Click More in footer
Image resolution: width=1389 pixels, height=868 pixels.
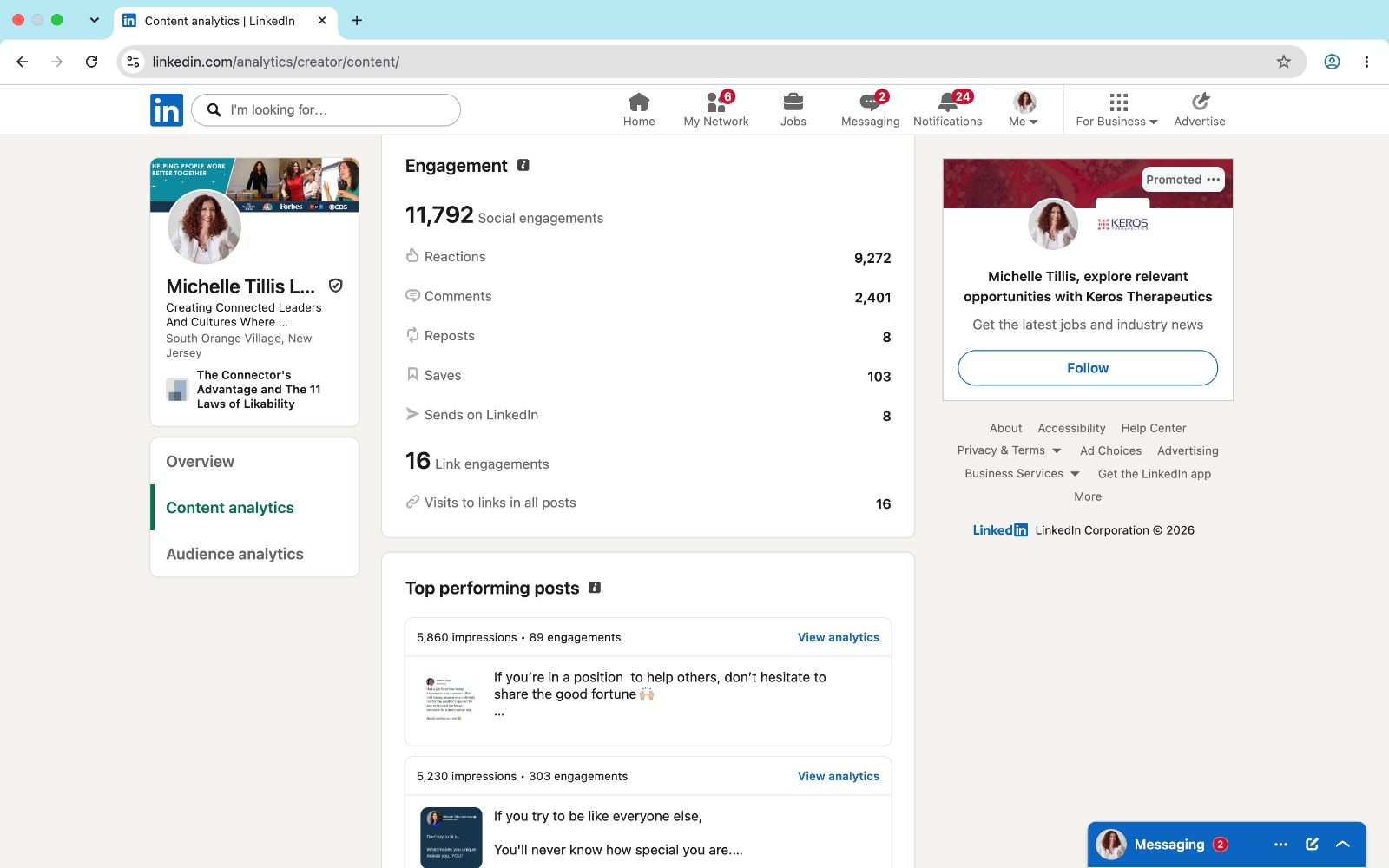(x=1087, y=496)
